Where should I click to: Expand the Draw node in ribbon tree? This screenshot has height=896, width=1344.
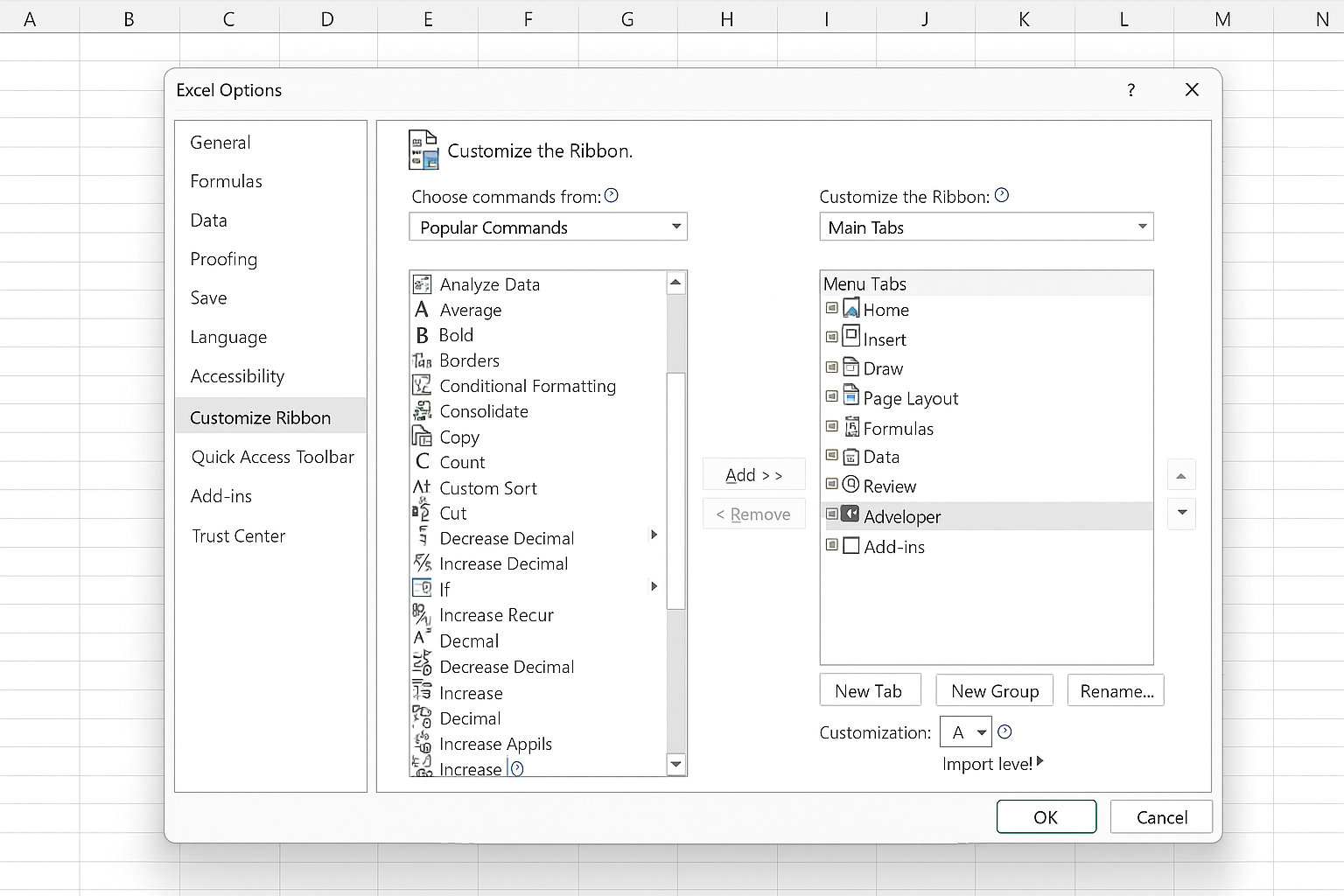831,367
